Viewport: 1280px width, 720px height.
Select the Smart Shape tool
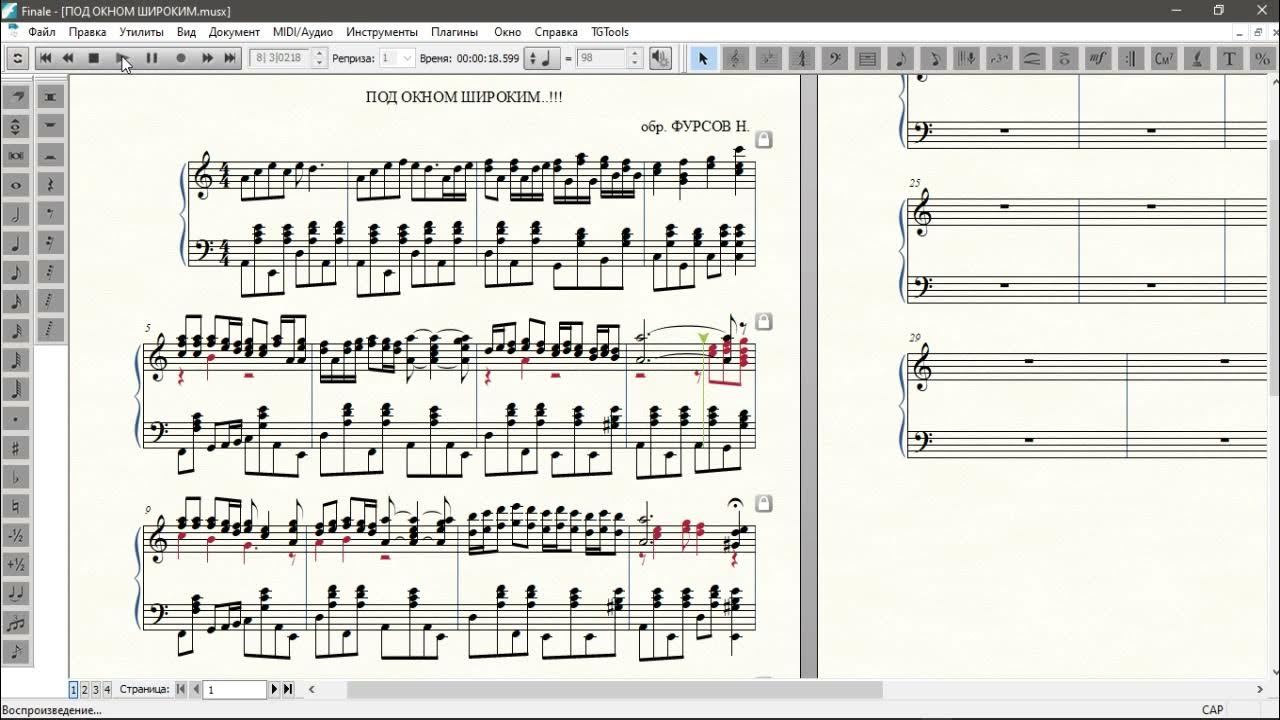click(1033, 58)
